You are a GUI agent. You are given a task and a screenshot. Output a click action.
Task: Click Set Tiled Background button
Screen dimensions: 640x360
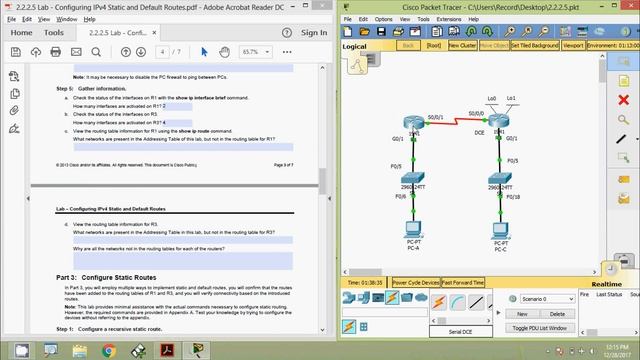click(x=535, y=46)
